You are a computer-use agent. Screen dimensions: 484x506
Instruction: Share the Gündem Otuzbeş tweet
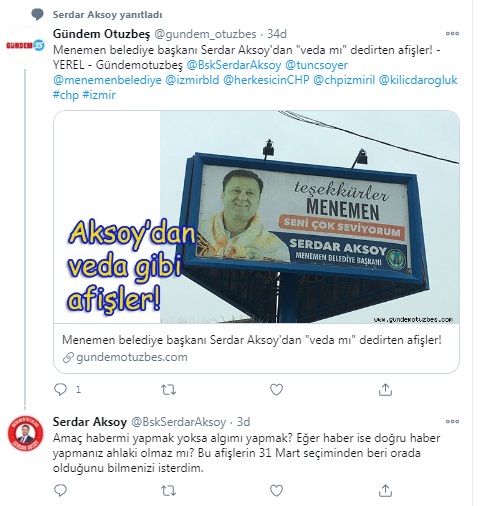(385, 389)
